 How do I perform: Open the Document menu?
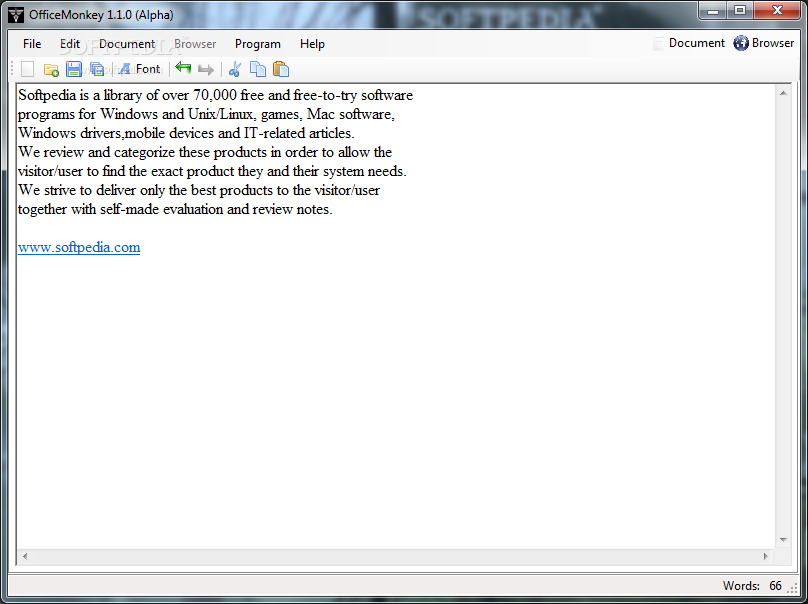tap(127, 44)
